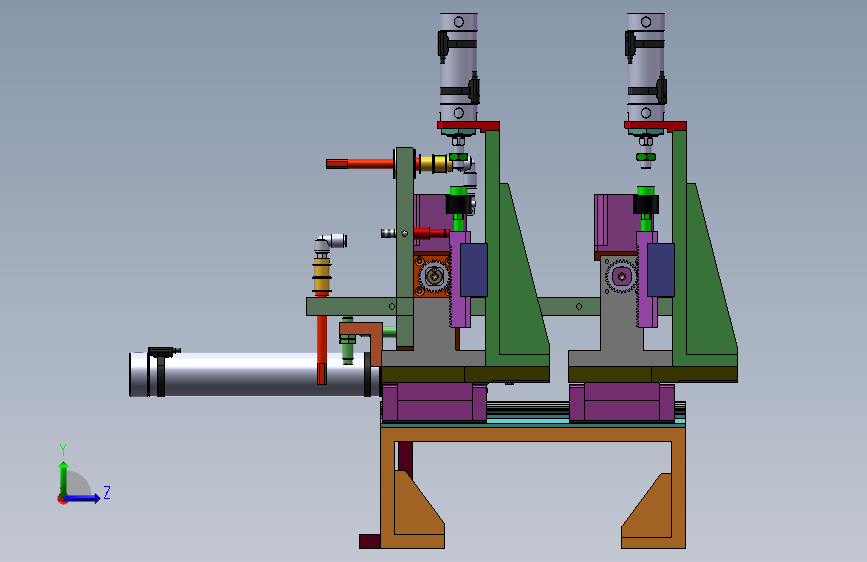Select the brown base frame top beam
The height and width of the screenshot is (562, 867).
tap(533, 434)
